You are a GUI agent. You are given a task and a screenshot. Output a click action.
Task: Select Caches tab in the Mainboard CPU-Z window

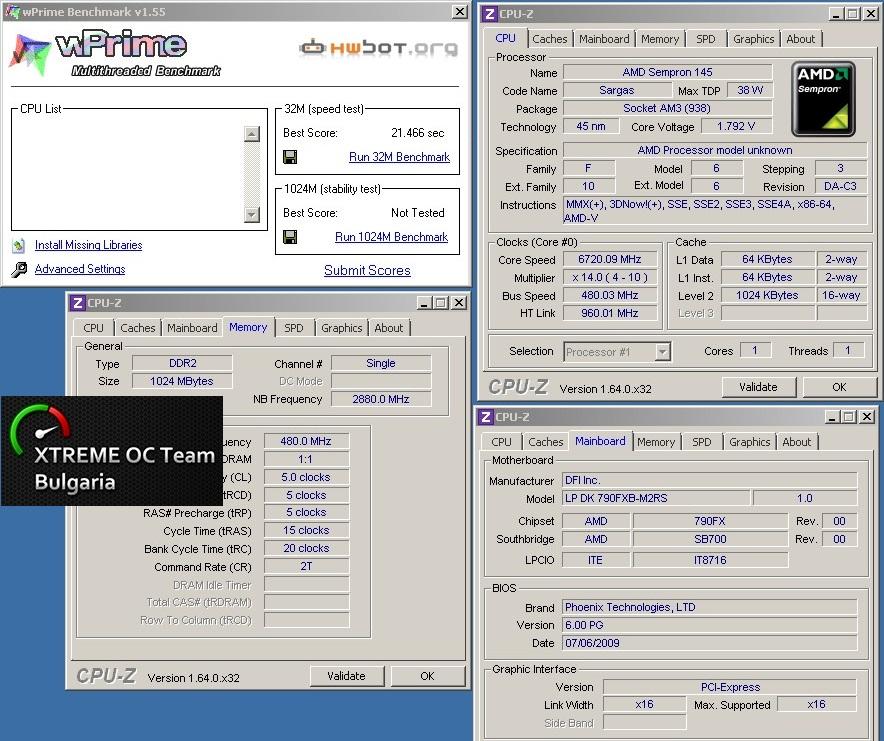546,442
